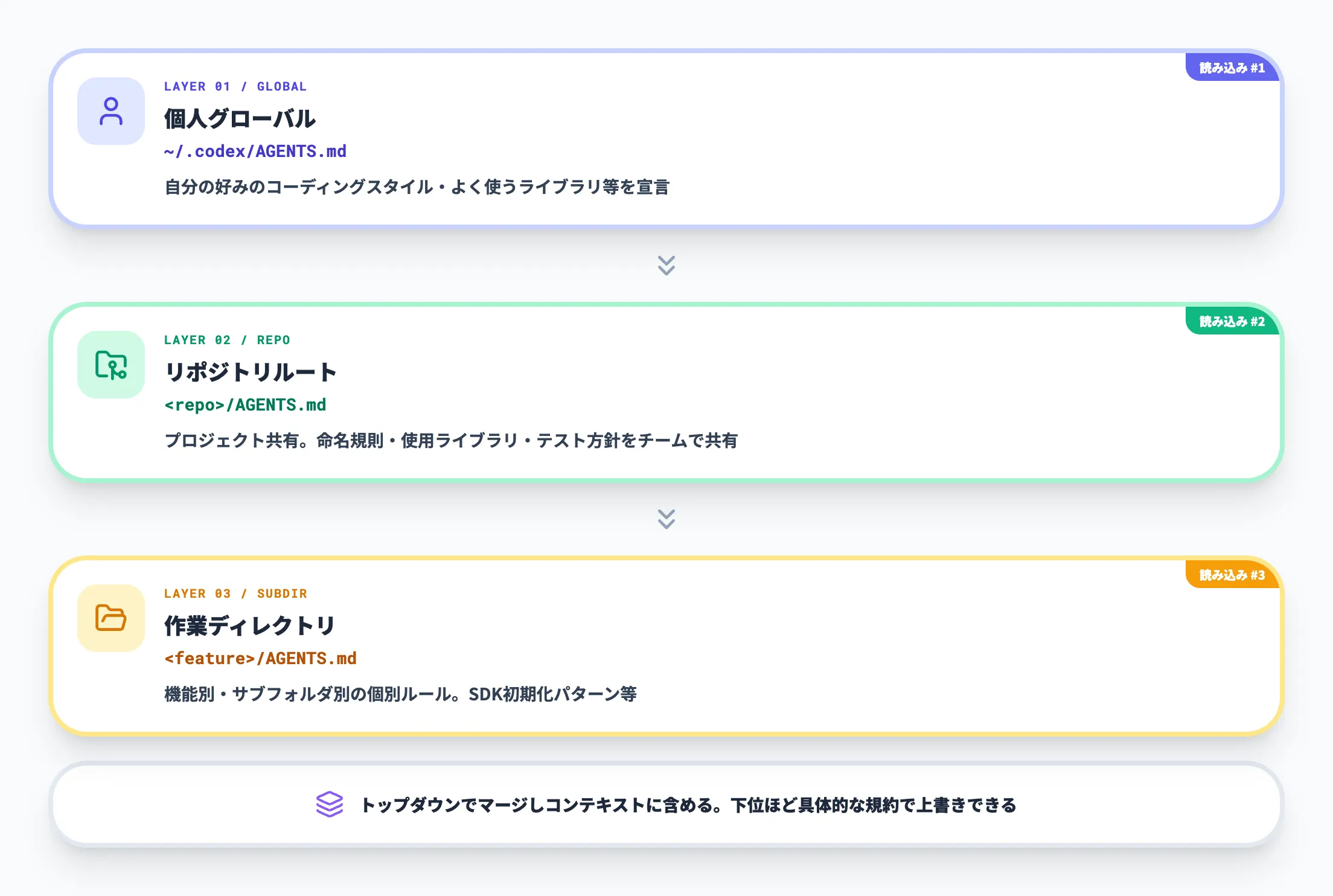Click the リポジトリルート heading
The width and height of the screenshot is (1333, 896).
[x=251, y=372]
